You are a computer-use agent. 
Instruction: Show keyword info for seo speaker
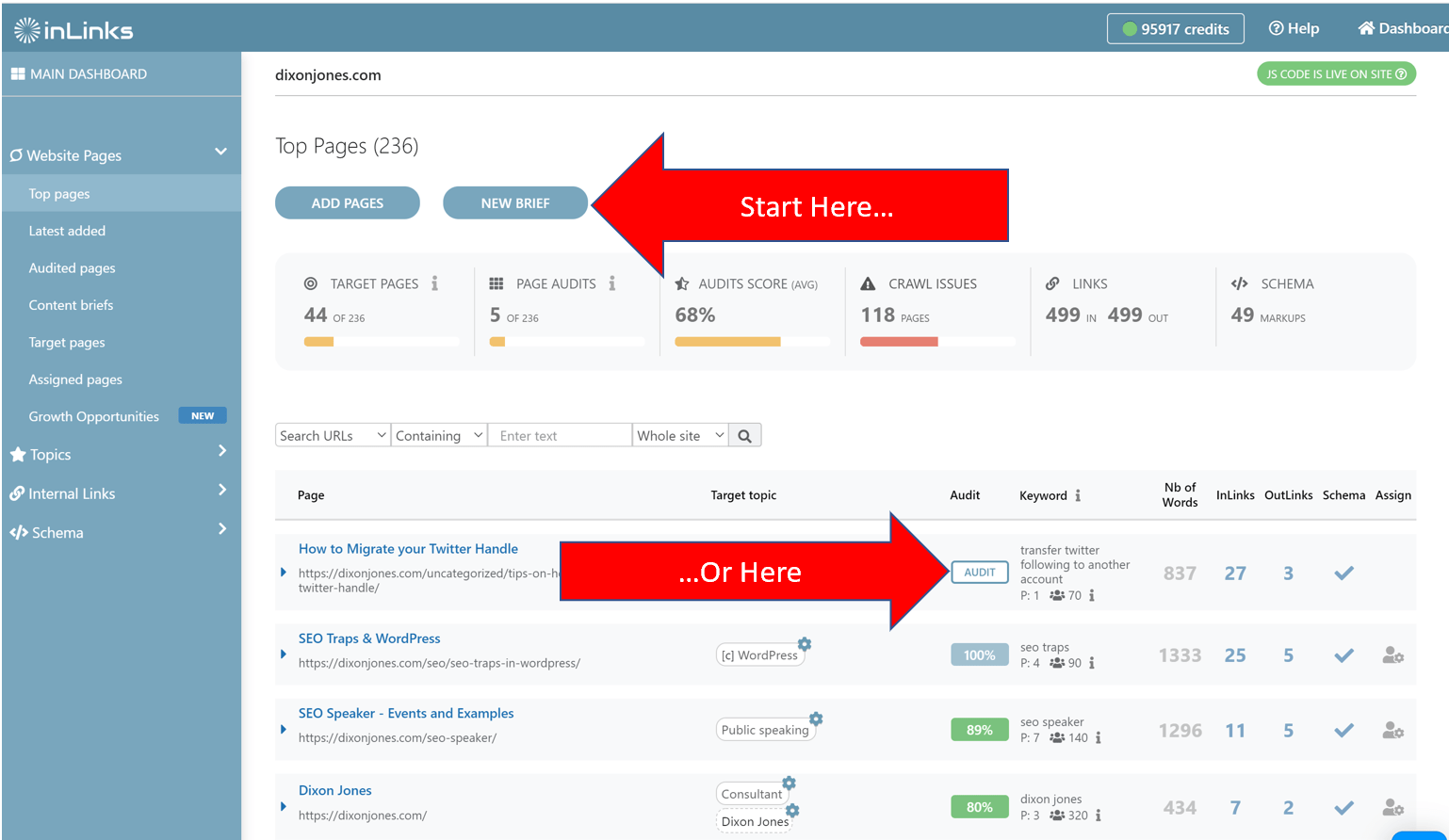coord(1099,738)
